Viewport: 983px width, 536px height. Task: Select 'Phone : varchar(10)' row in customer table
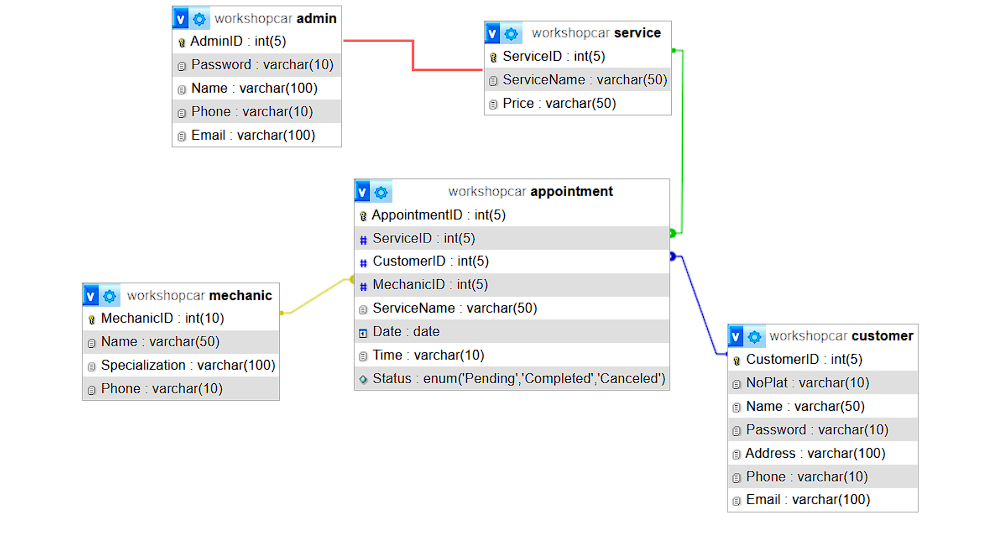[823, 477]
